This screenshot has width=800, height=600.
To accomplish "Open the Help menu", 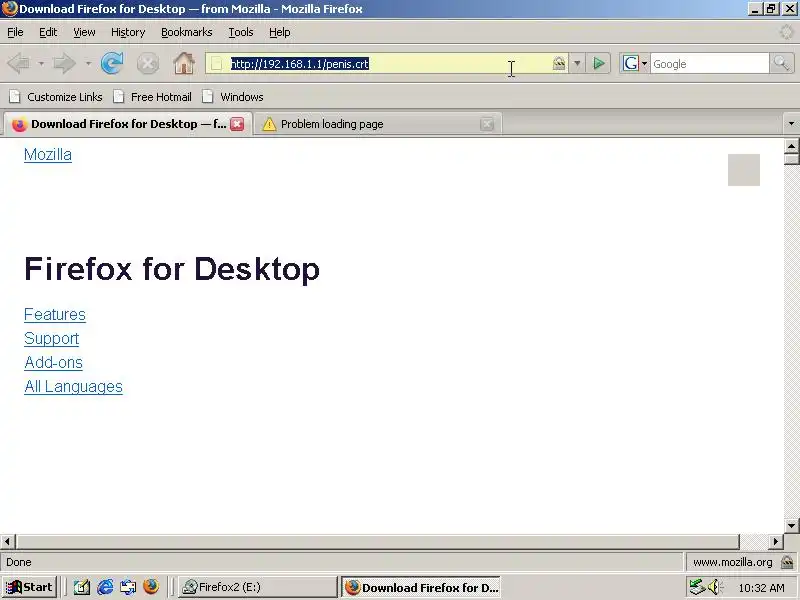I will tap(280, 32).
